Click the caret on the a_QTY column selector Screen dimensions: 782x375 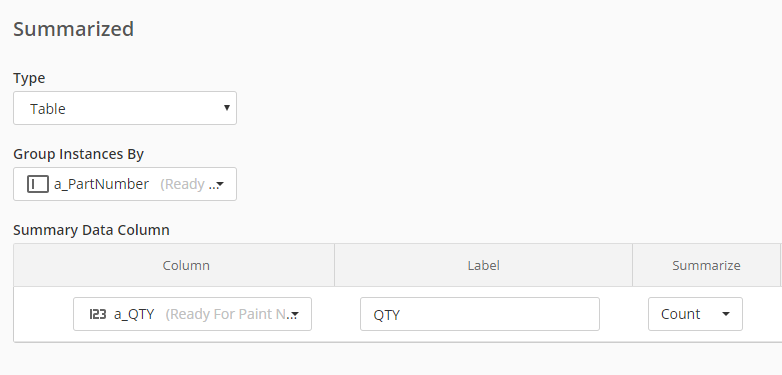click(295, 315)
